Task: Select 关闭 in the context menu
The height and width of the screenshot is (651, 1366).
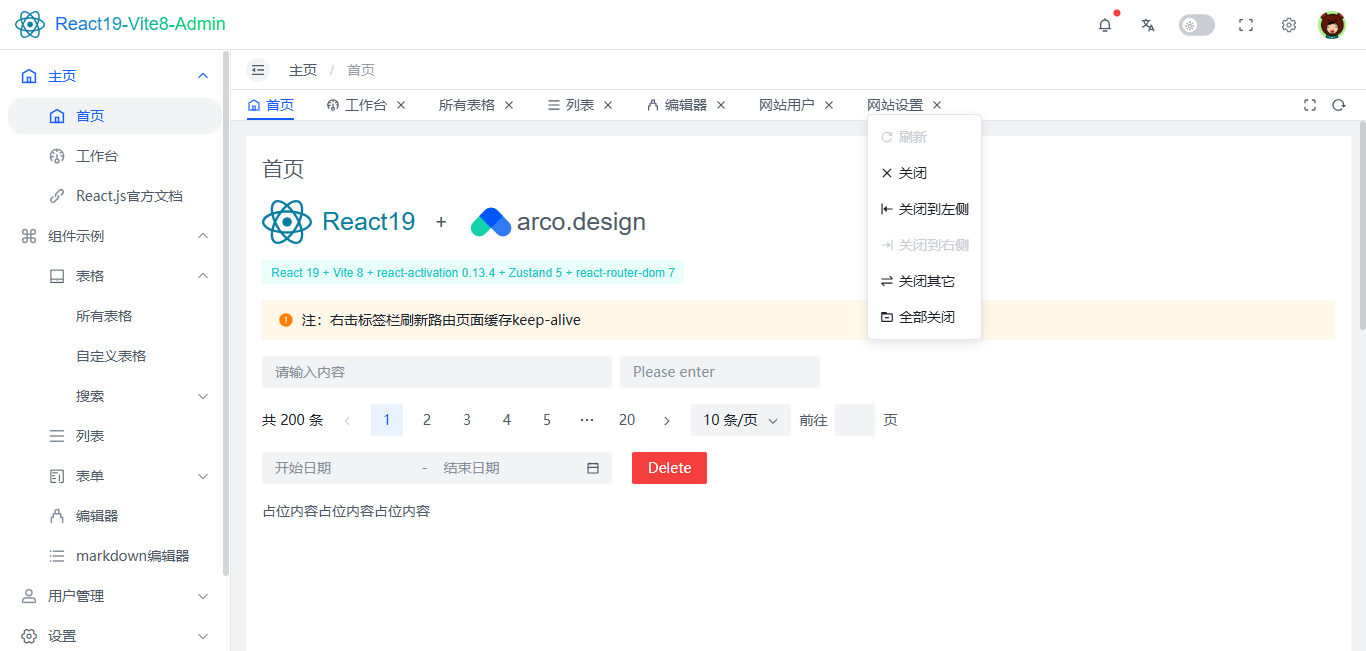Action: (x=924, y=173)
